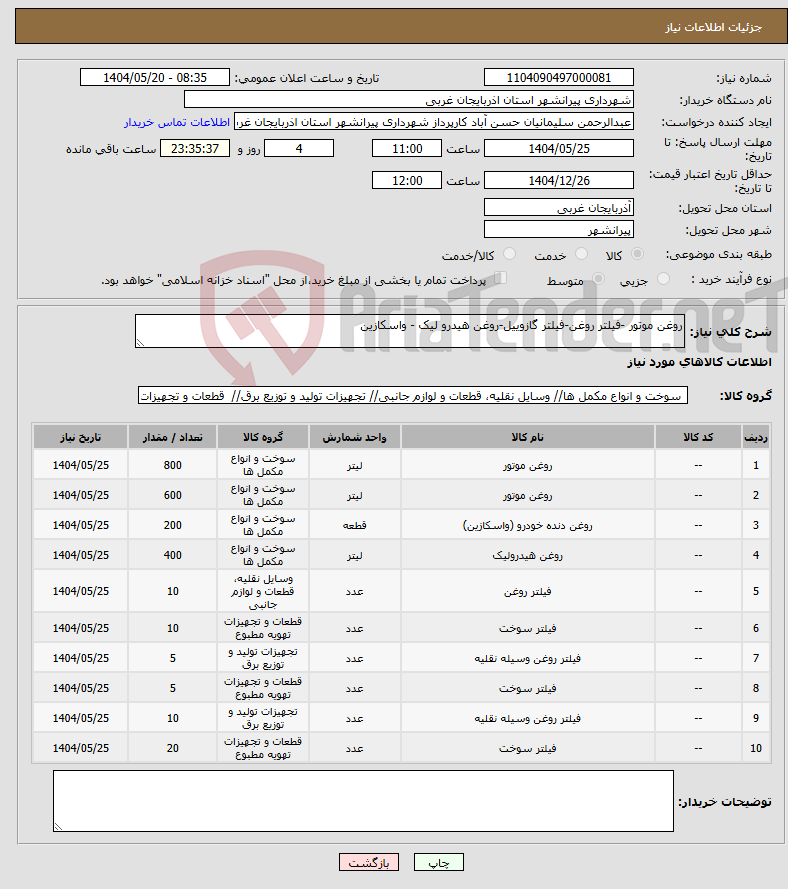Click the buyer name field شهرداری پیرانشهر

409,100
